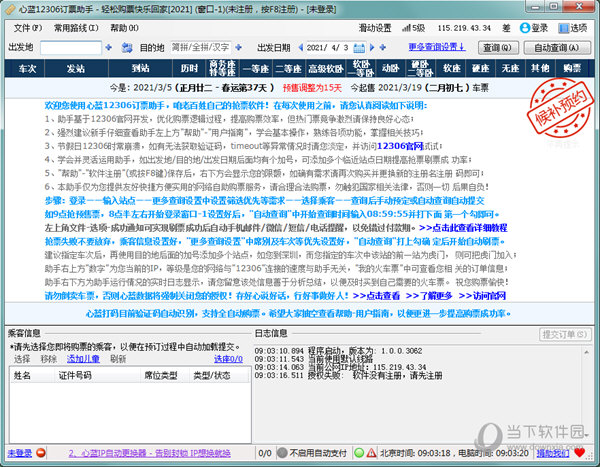Screen dimensions: 600x467
Task: Click the green status circle icon
Action: point(359,453)
